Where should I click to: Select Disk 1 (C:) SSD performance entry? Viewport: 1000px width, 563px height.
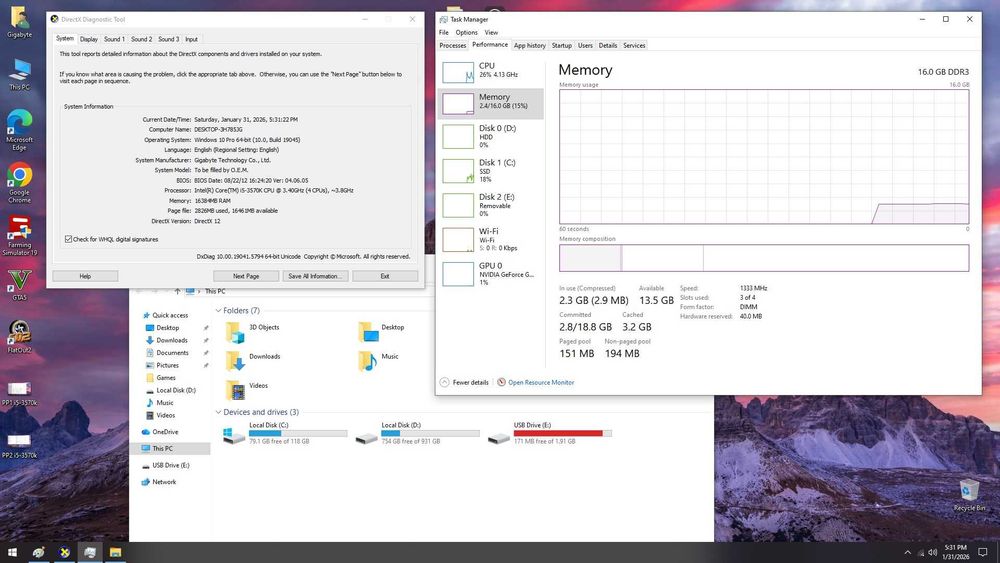click(x=490, y=171)
